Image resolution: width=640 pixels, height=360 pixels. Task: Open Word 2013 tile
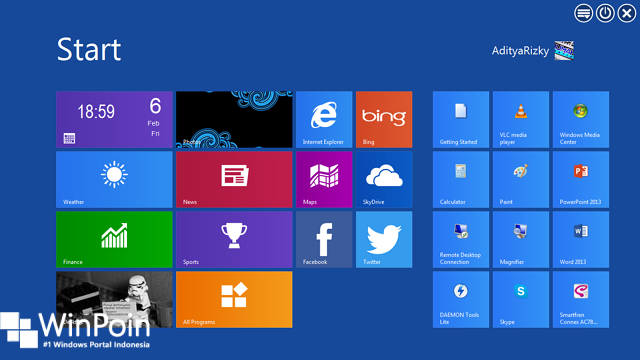pyautogui.click(x=581, y=239)
